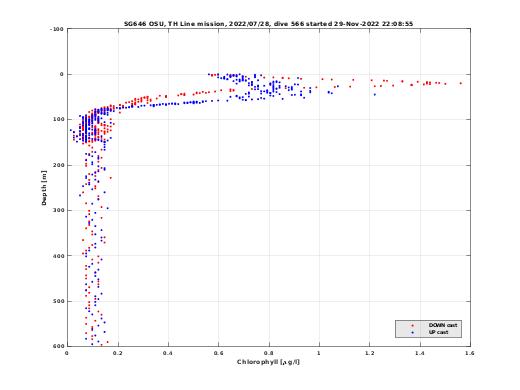Click the red DOWN cast legend marker
Screen dimensions: 520x390
tap(413, 325)
